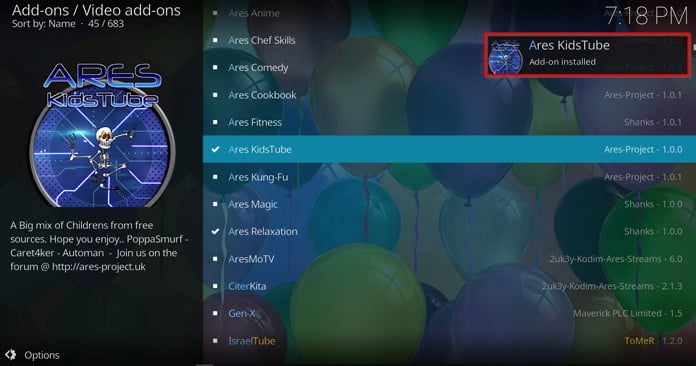The width and height of the screenshot is (696, 366).
Task: Click 'Shanks - 1.0.1' on Fitness row
Action: (653, 122)
